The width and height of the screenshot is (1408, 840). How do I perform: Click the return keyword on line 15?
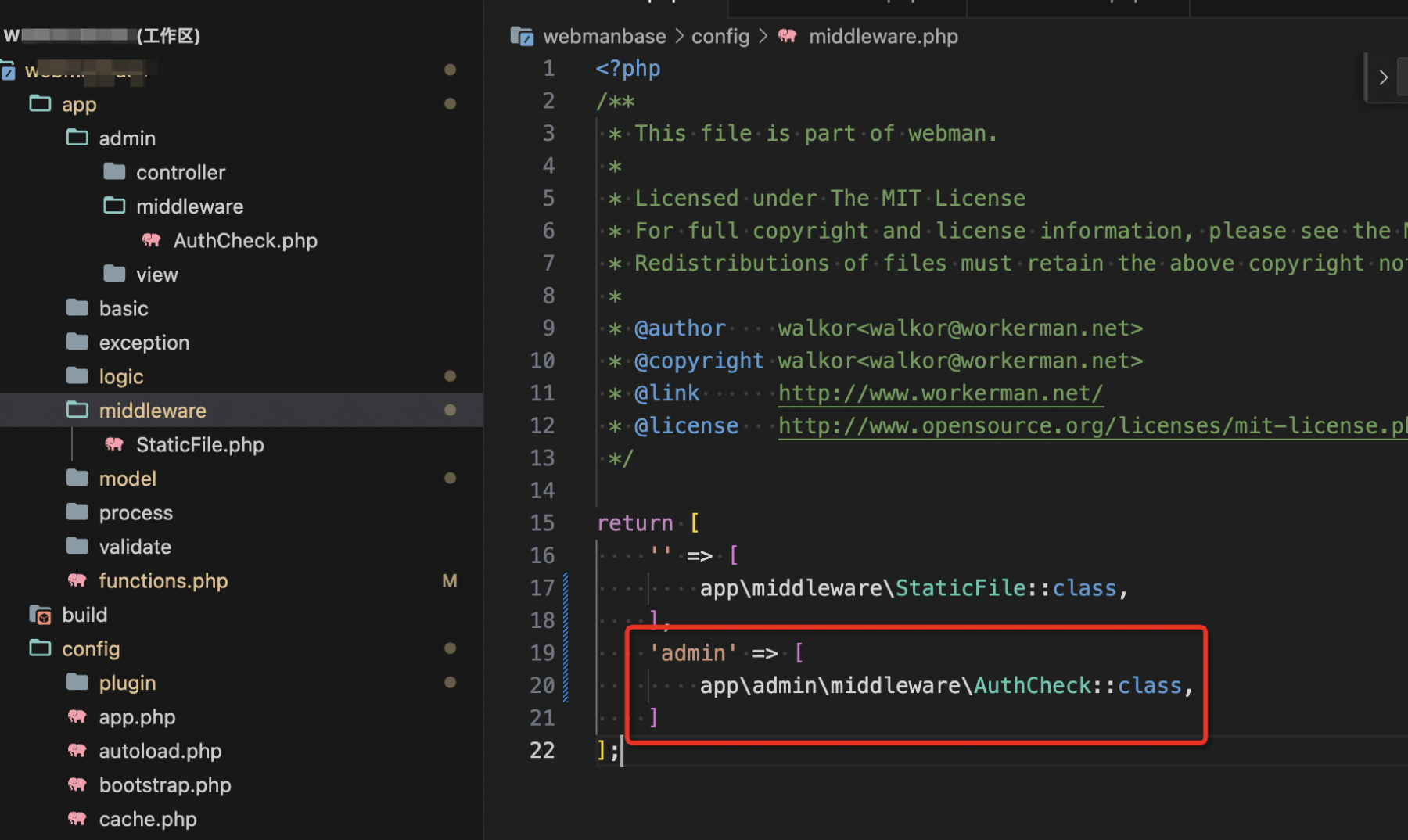point(635,523)
